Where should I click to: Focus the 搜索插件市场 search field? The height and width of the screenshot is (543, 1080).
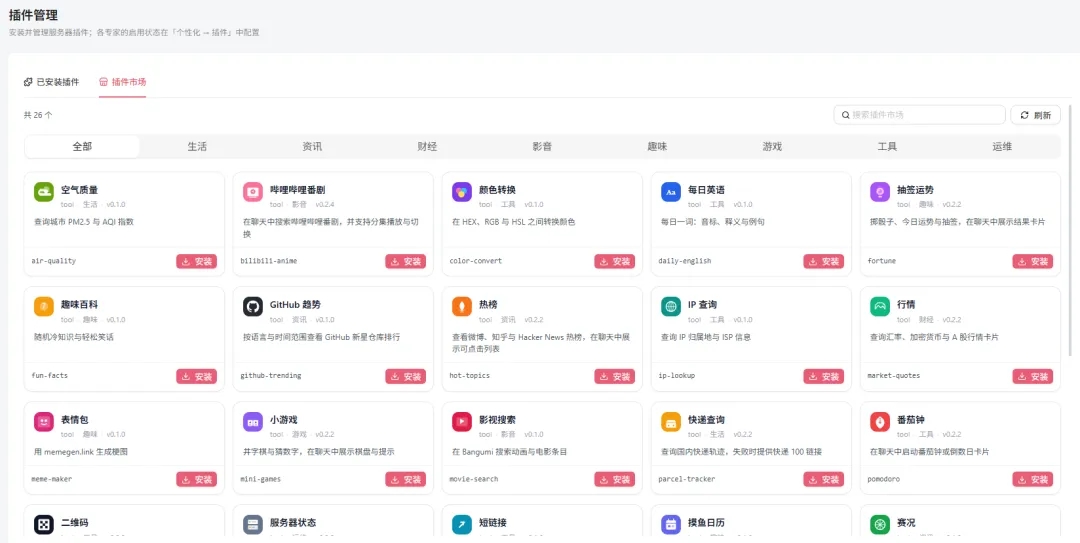click(x=920, y=115)
